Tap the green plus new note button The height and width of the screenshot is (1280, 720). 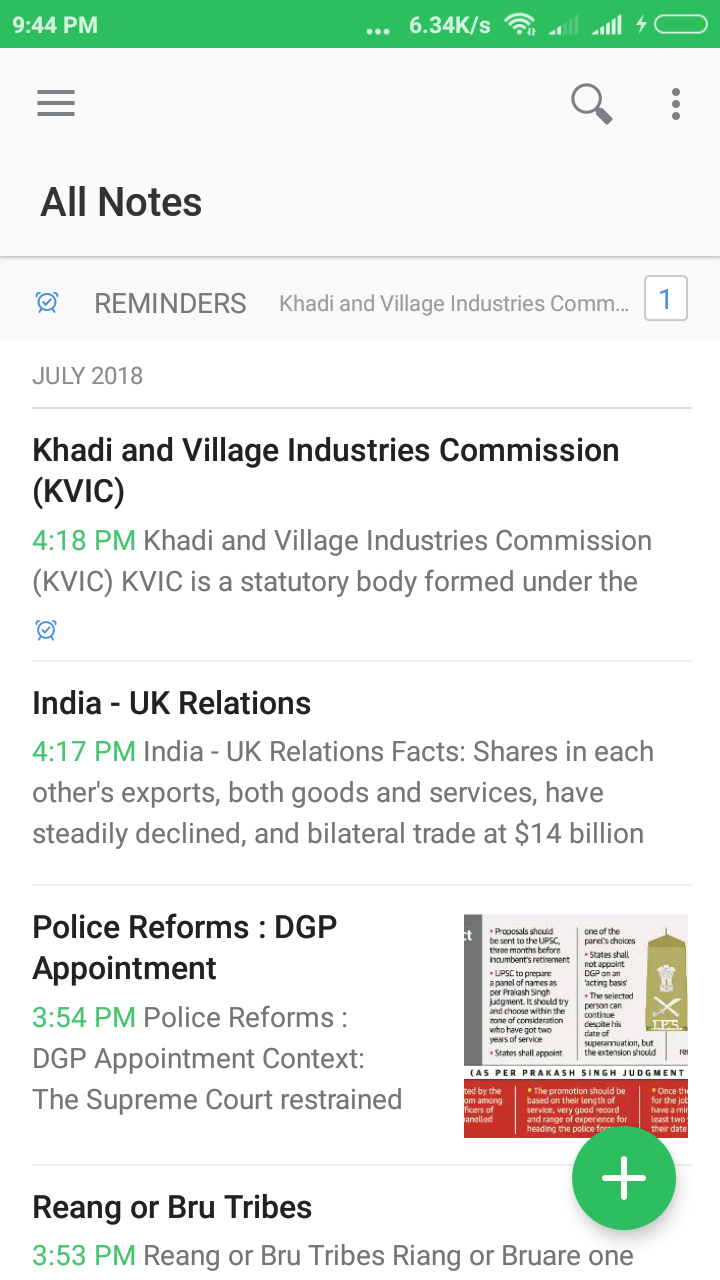pyautogui.click(x=624, y=1179)
